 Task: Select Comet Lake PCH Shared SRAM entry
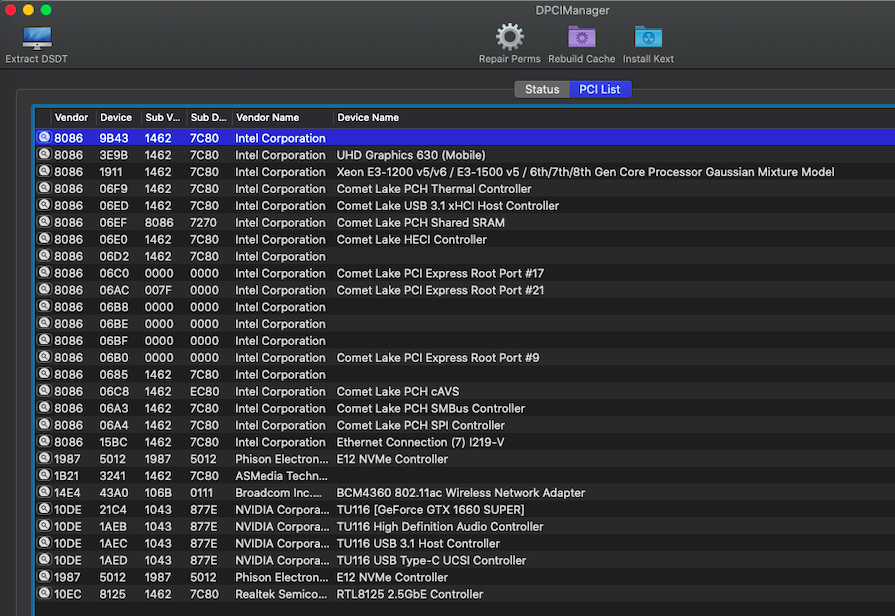pyautogui.click(x=421, y=223)
